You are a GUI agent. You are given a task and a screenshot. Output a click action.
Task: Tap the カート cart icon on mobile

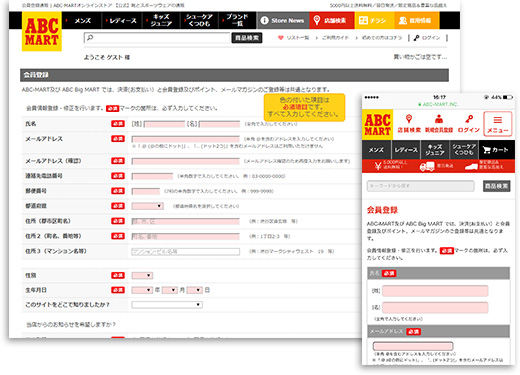point(496,150)
